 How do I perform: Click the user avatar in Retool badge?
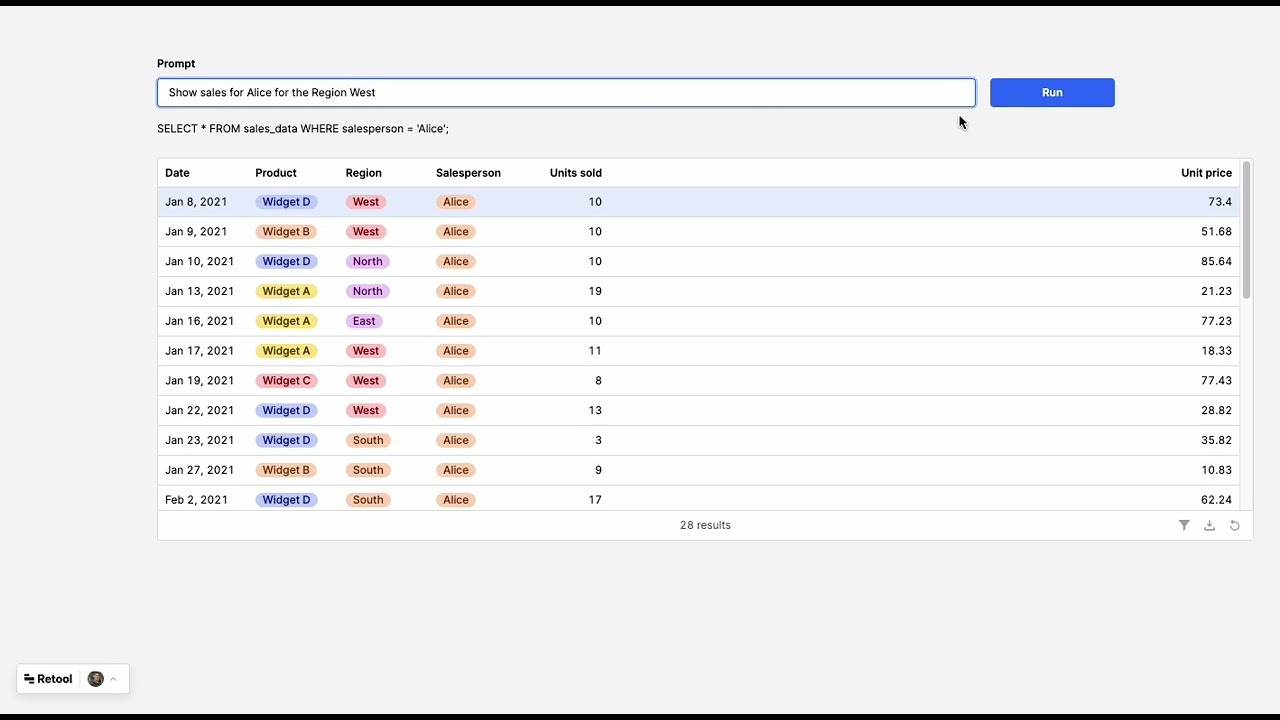(96, 679)
